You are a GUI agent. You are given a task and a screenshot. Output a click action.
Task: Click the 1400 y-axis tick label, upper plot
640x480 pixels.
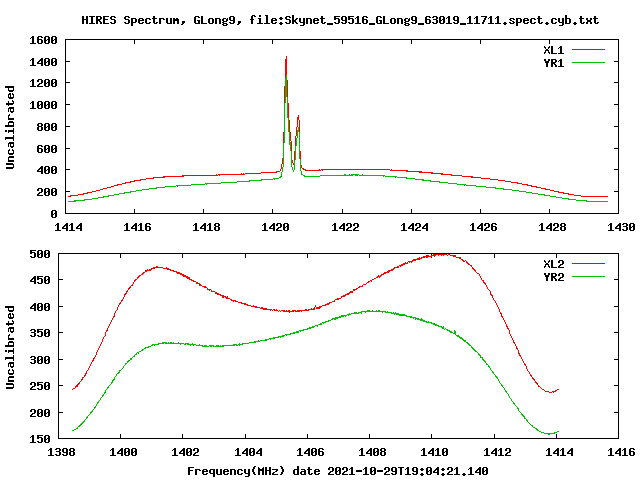pyautogui.click(x=43, y=62)
